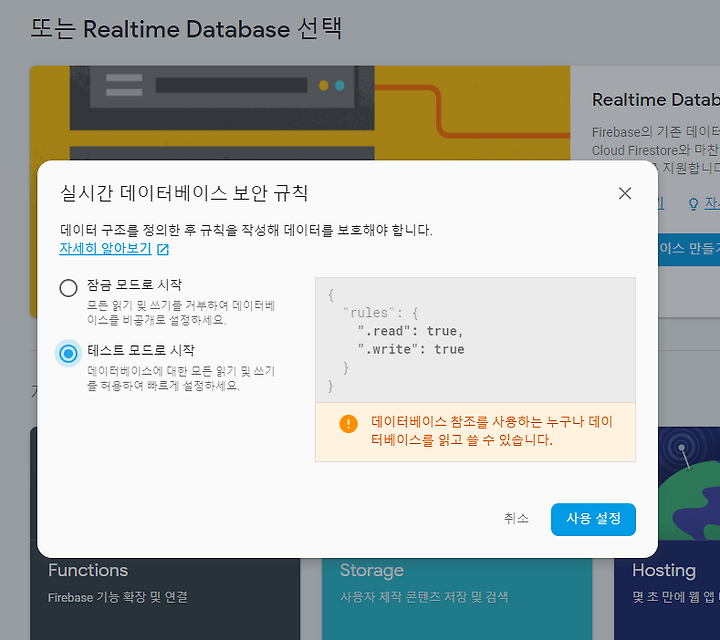Click 사용자 제작 콘텐츠 저장 및 검색 text

click(424, 597)
